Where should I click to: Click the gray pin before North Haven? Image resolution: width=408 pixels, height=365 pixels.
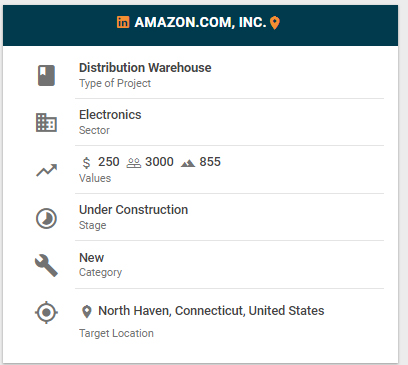(87, 312)
